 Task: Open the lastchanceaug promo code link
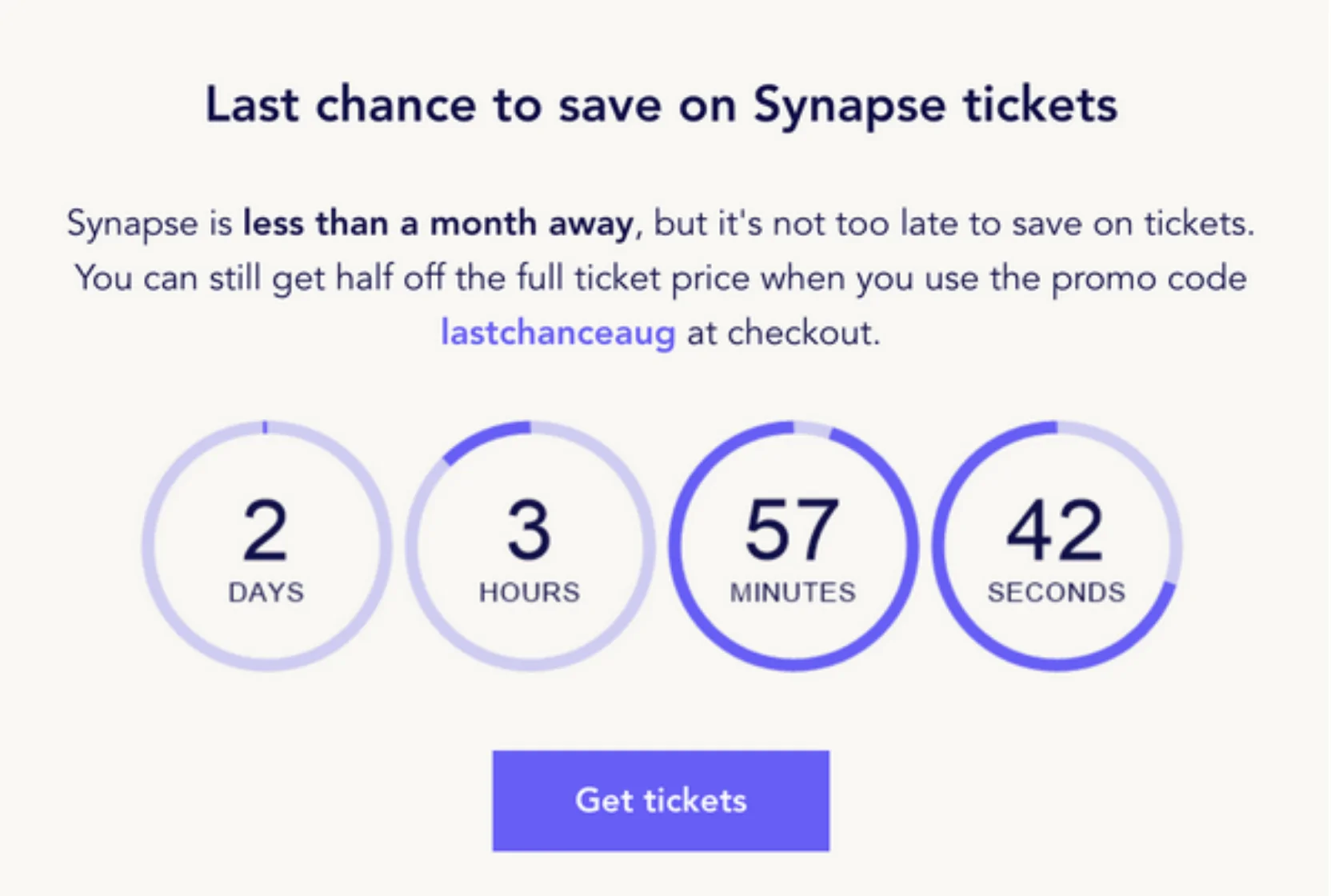[558, 333]
